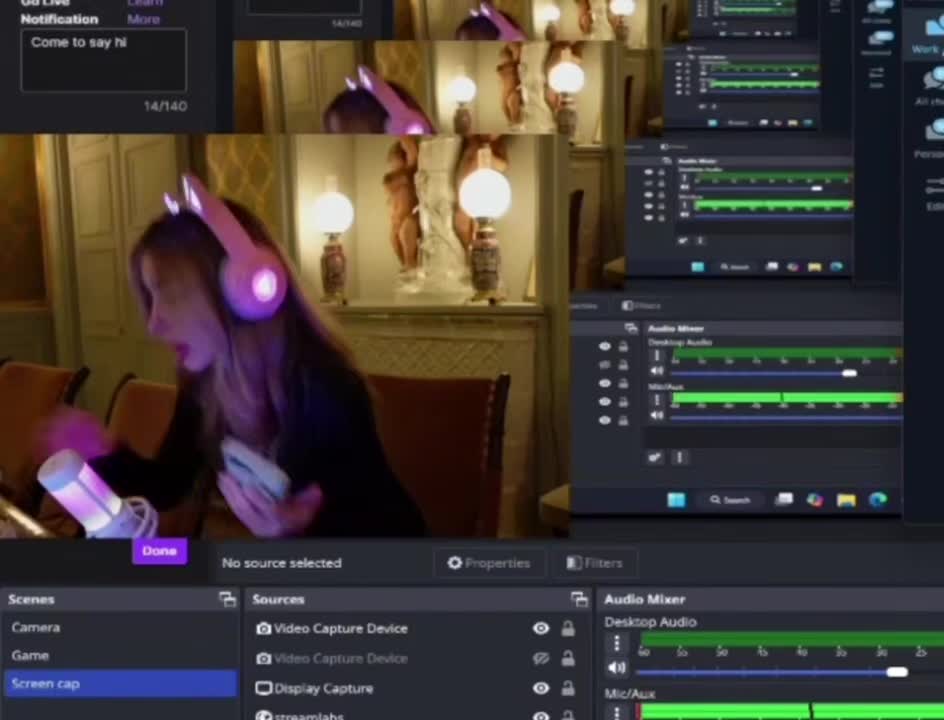The height and width of the screenshot is (720, 944).
Task: Click the File Explorer icon in the largest mirrored taskbar
Action: coord(846,500)
